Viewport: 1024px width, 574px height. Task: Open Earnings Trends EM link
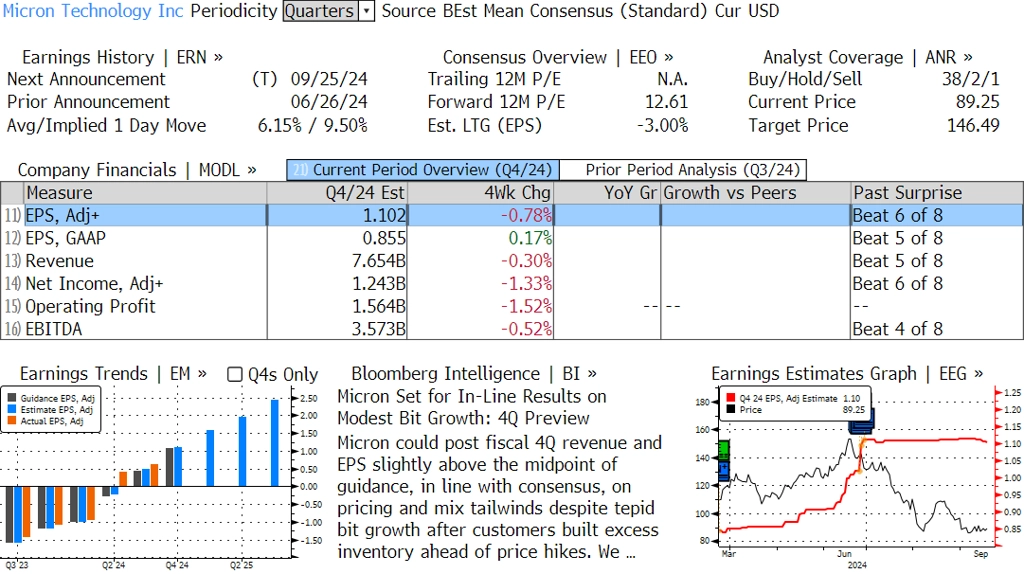[113, 374]
